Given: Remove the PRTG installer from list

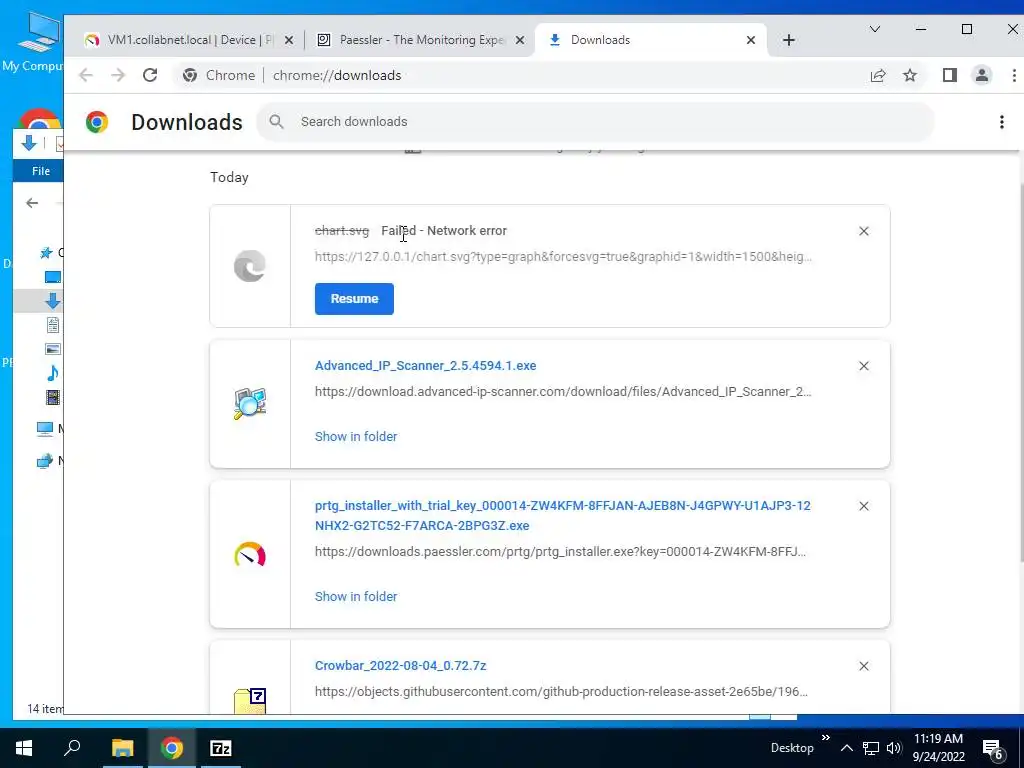Looking at the screenshot, I should (863, 506).
